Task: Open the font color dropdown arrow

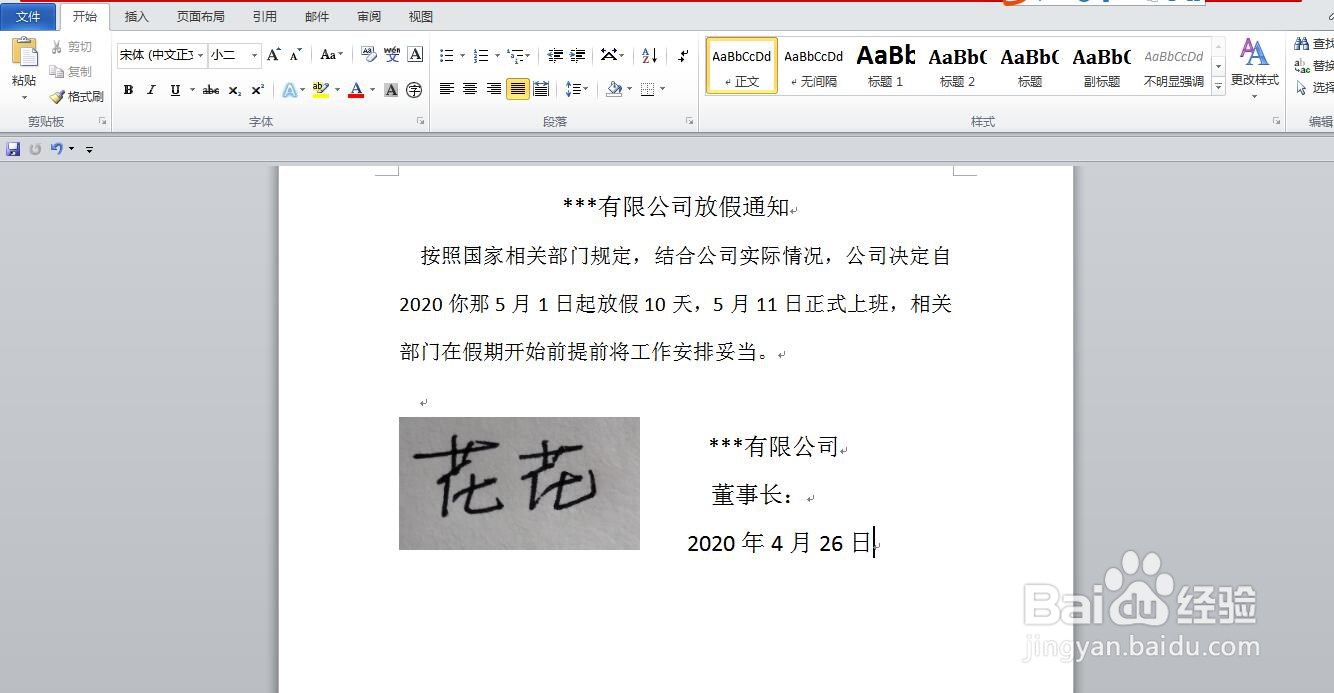Action: coord(372,90)
